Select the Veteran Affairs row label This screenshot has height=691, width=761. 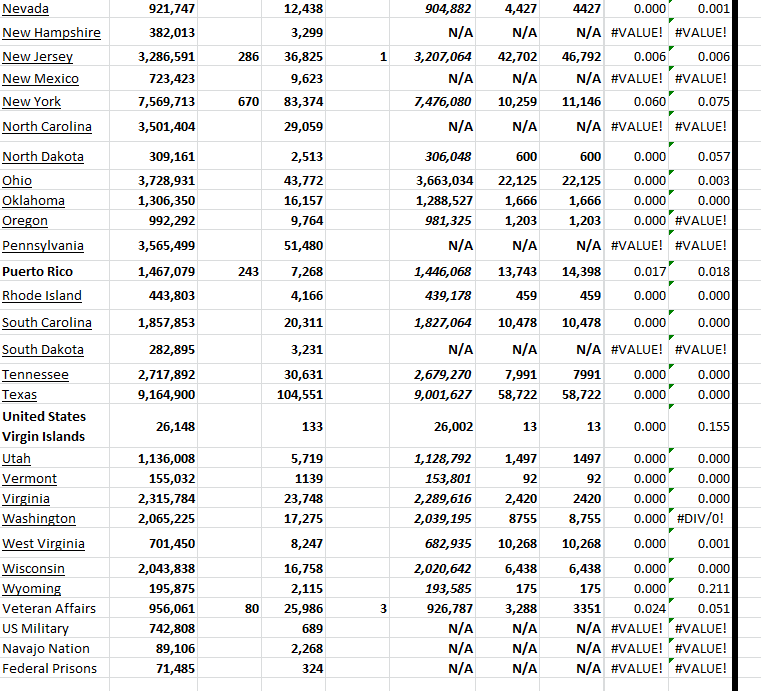pyautogui.click(x=49, y=609)
